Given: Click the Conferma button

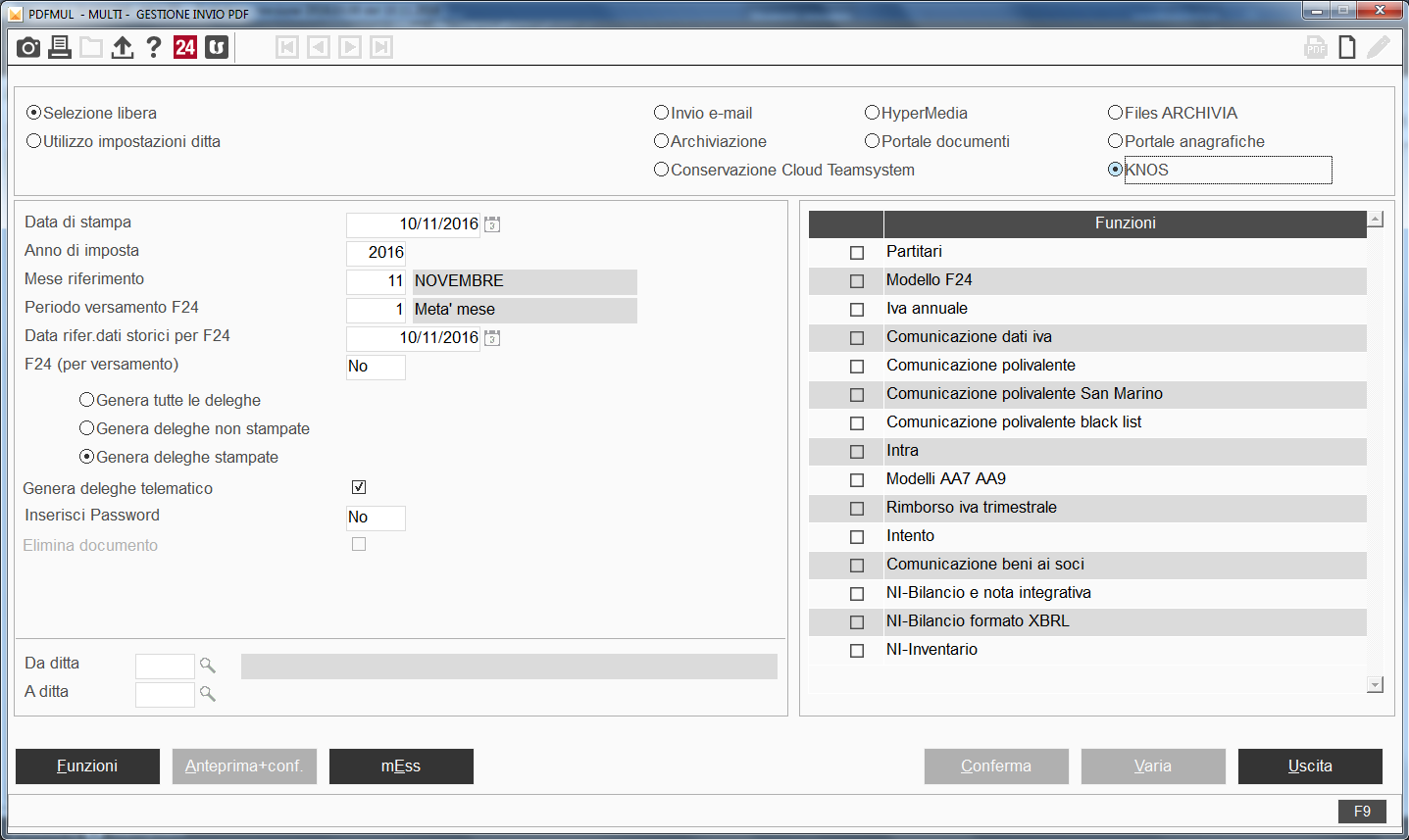Looking at the screenshot, I should (996, 766).
